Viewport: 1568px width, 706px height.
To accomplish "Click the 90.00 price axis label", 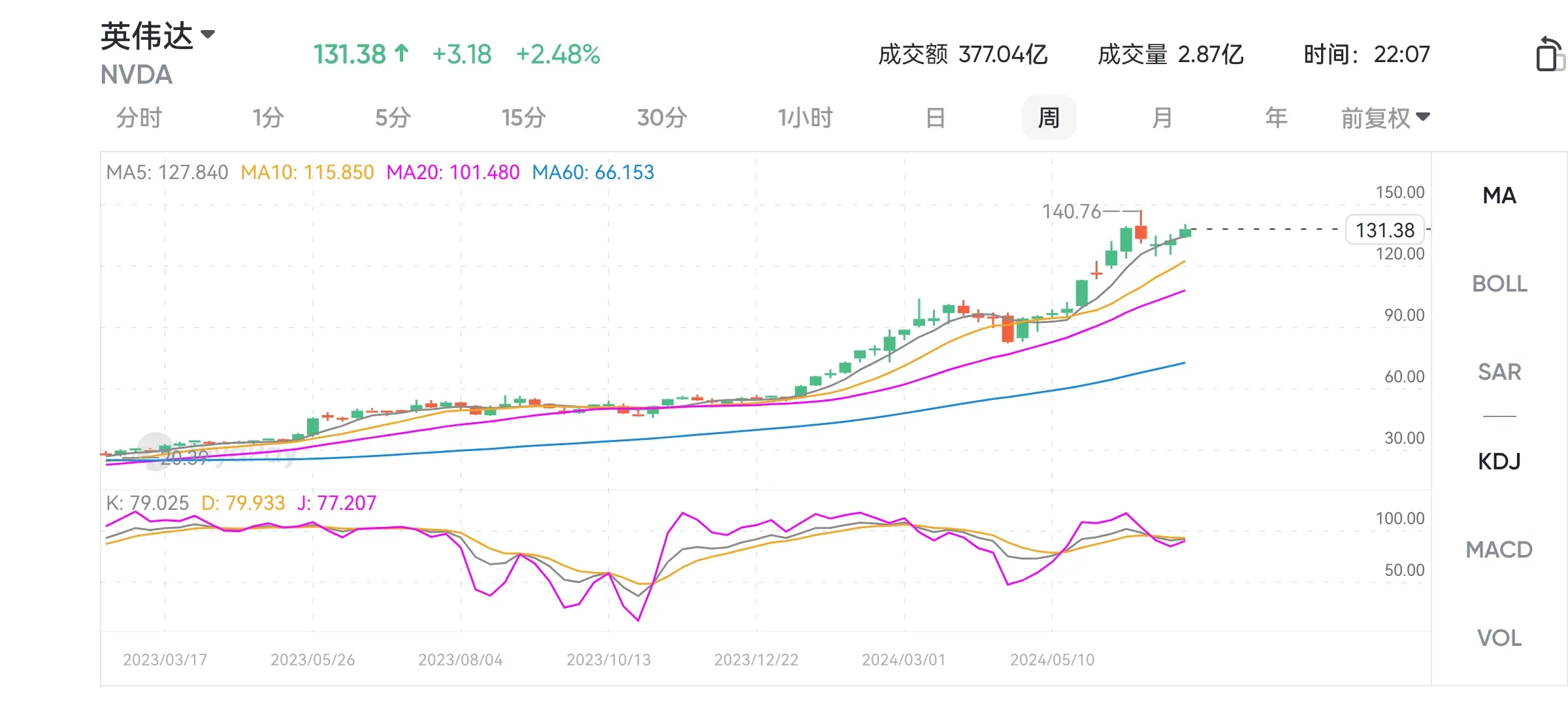I will click(x=1404, y=315).
